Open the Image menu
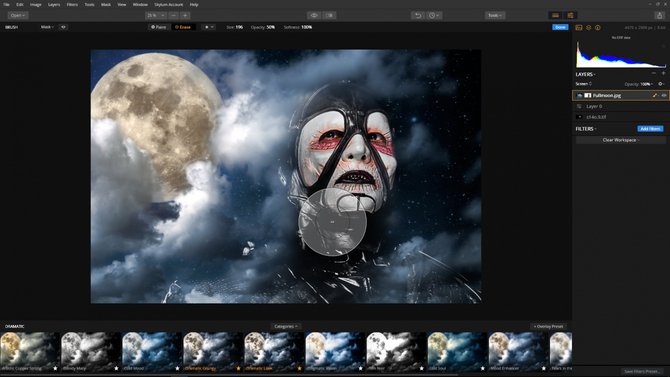This screenshot has width=670, height=377. coord(35,5)
